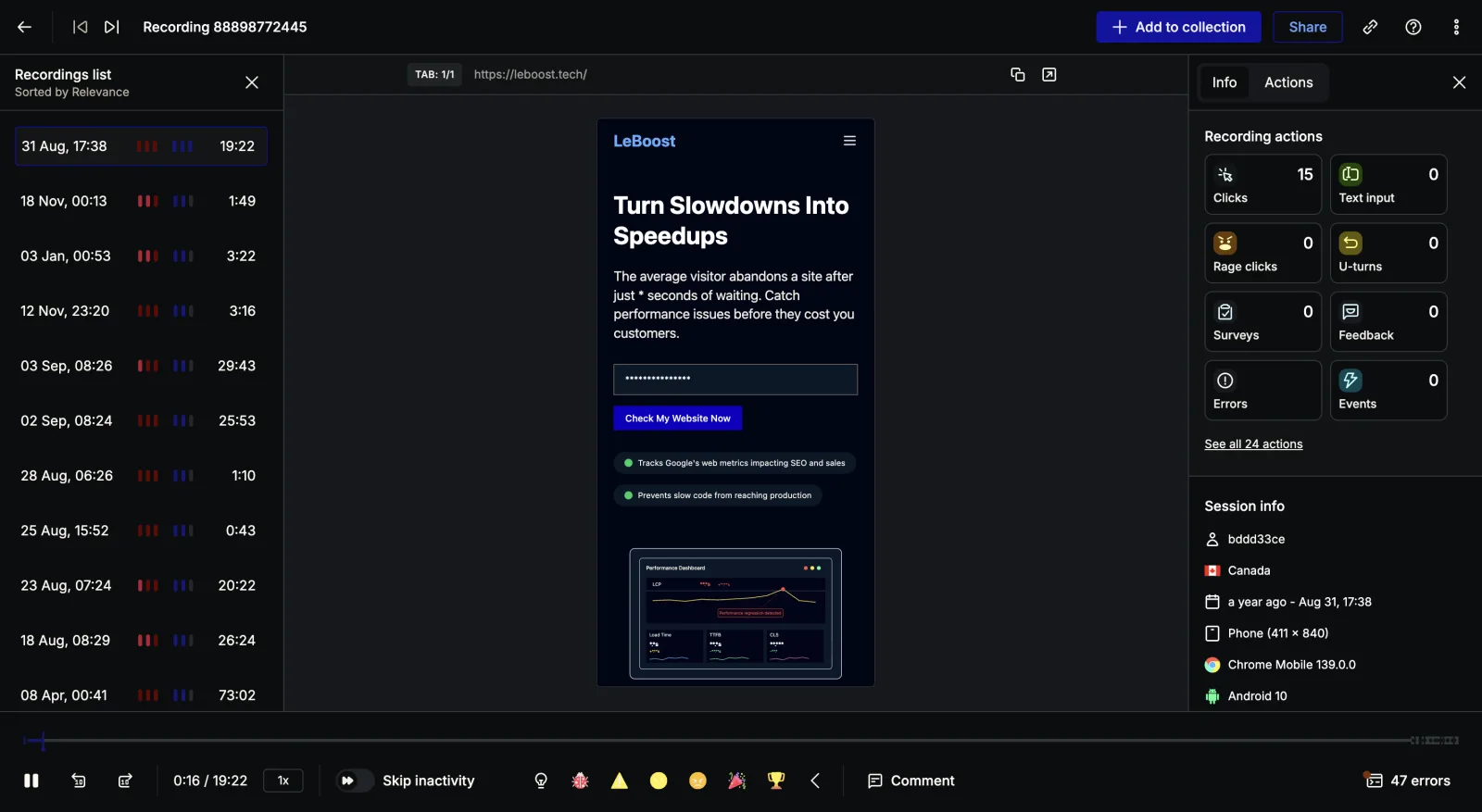Select the Text input action card
The width and height of the screenshot is (1482, 812).
1388,184
